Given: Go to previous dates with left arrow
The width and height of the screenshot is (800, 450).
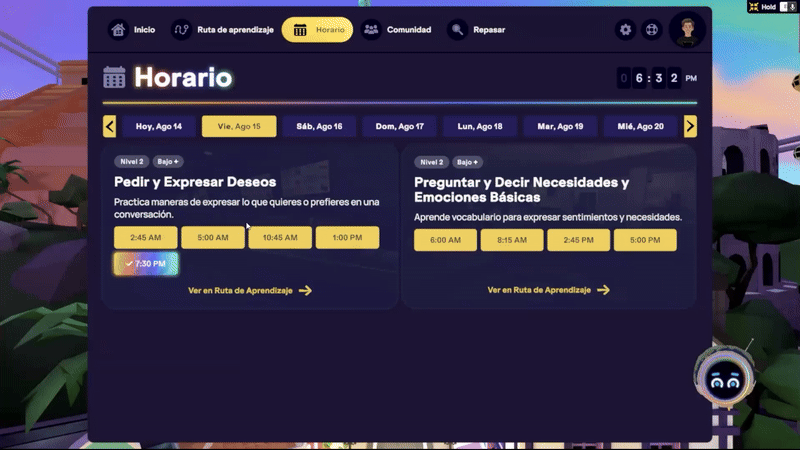Looking at the screenshot, I should (x=110, y=126).
